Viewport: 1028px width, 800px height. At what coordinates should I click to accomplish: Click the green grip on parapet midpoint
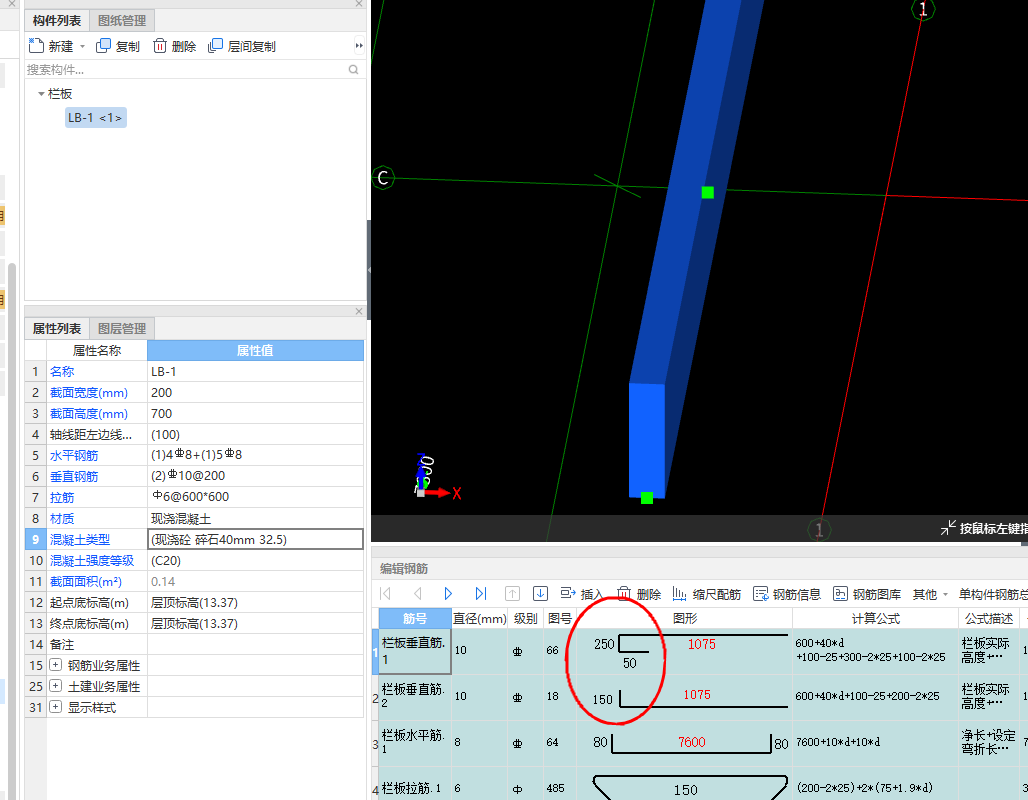coord(707,192)
